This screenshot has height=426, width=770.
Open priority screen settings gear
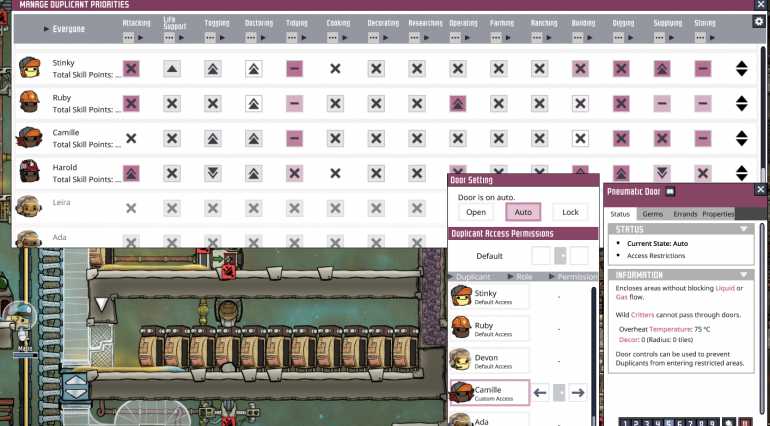pyautogui.click(x=759, y=22)
